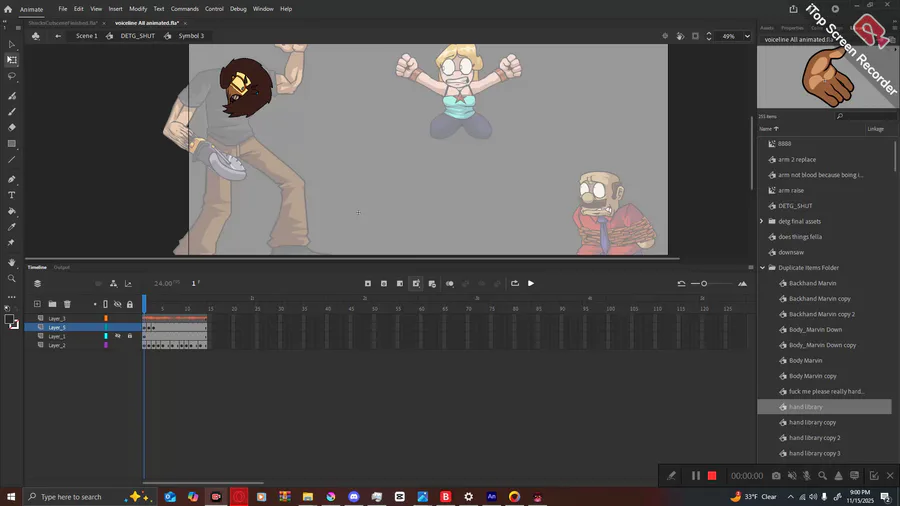Select the Zoom magnifier tool
This screenshot has height=506, width=900.
pyautogui.click(x=11, y=278)
